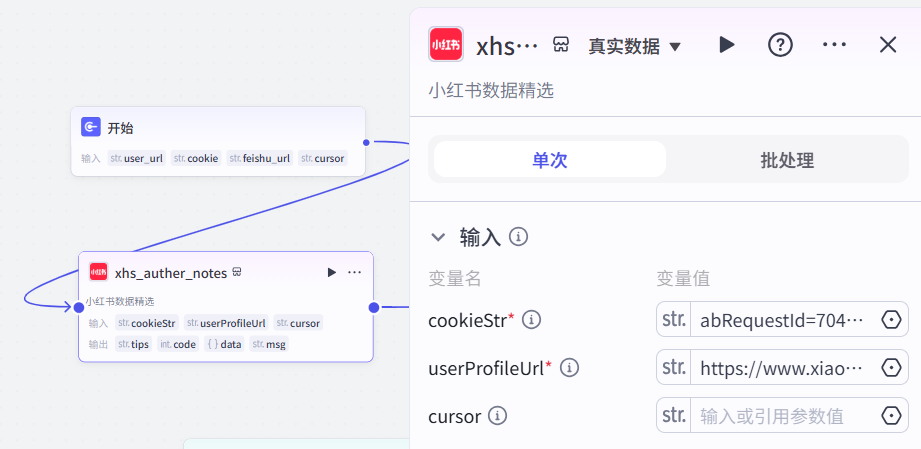This screenshot has width=921, height=449.
Task: Select cursor input tag on xhs node
Action: (298, 323)
